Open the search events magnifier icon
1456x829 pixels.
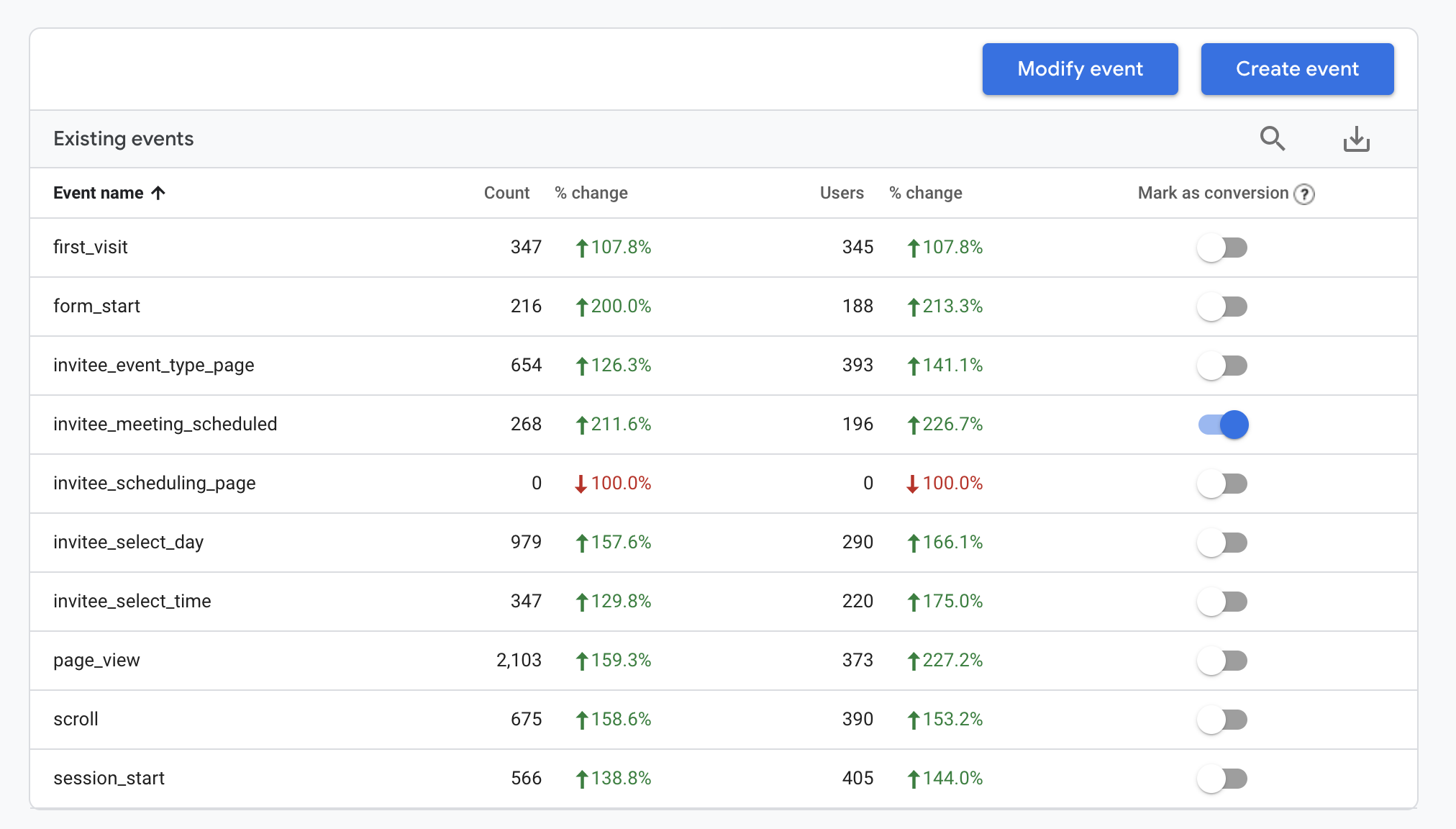pos(1273,138)
